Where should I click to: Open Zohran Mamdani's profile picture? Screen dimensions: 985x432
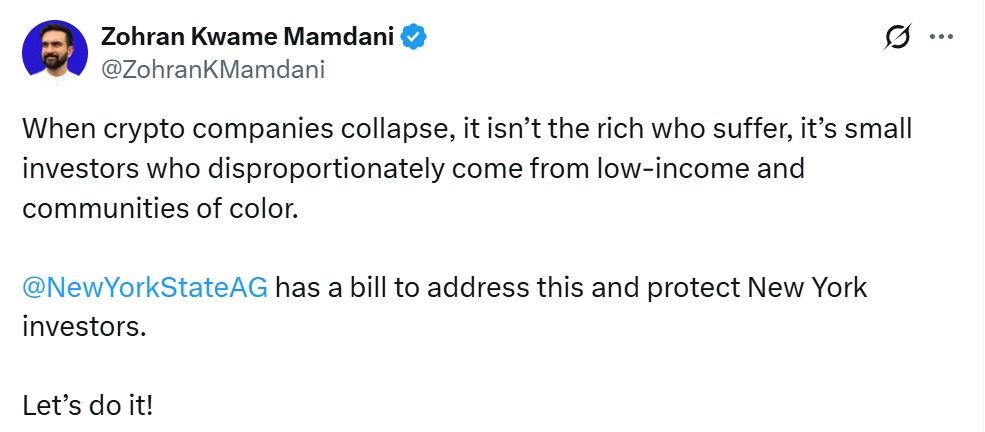(54, 50)
